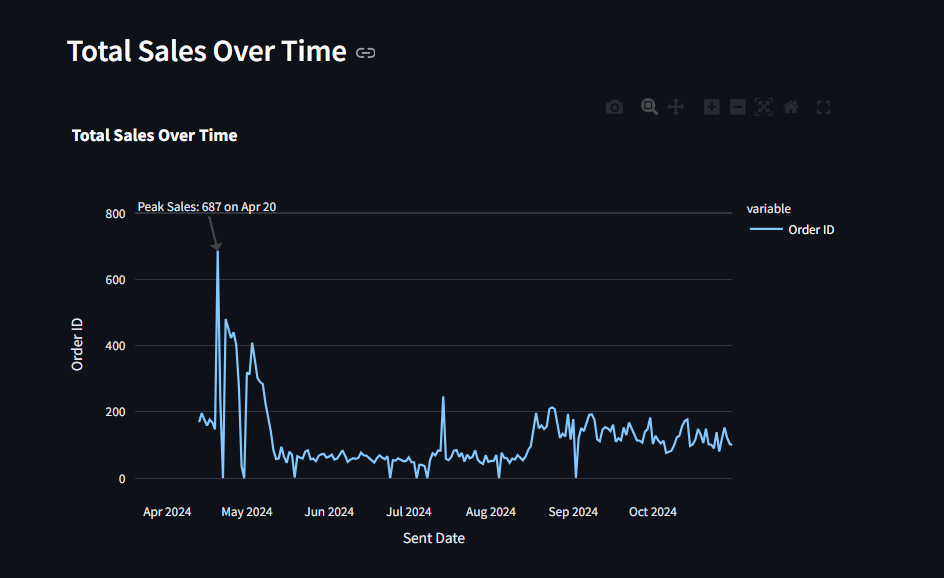Click the Apr 2024 axis label

pyautogui.click(x=167, y=512)
